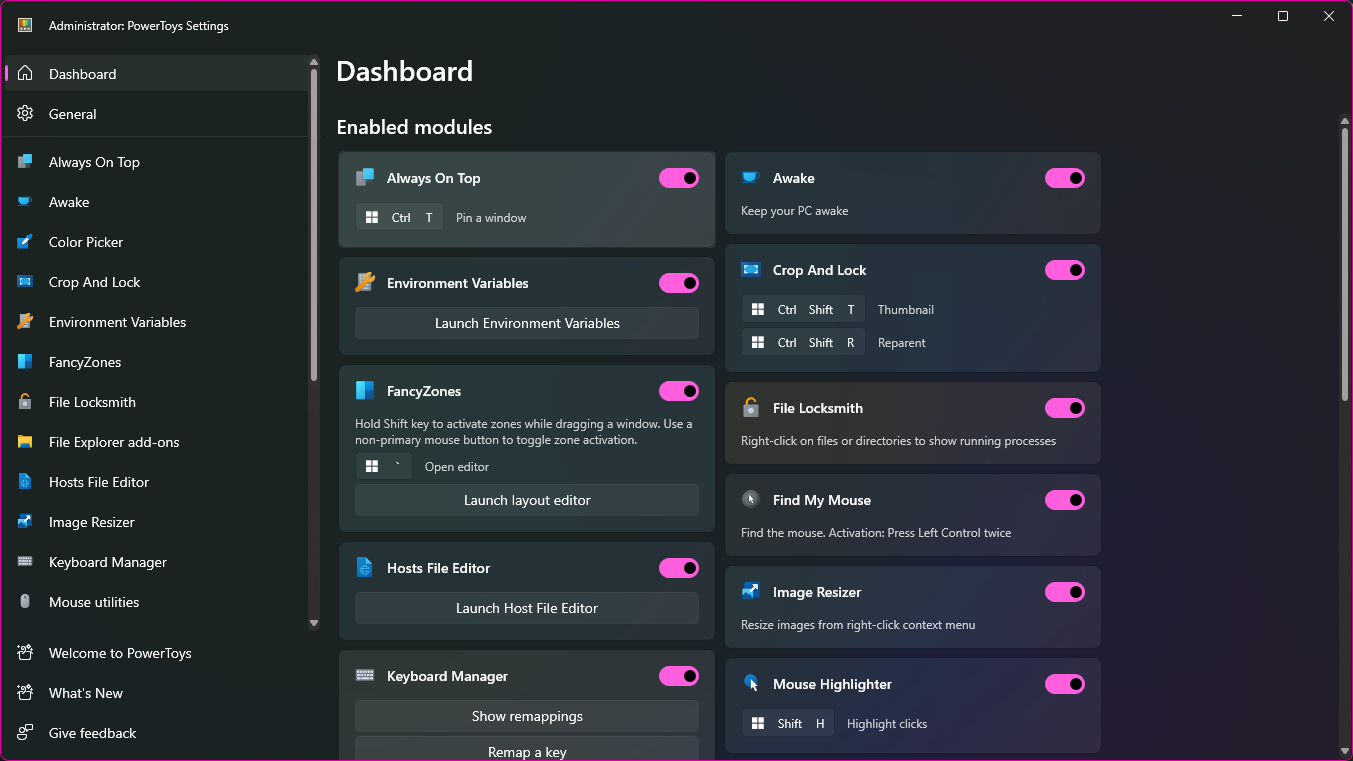Viewport: 1353px width, 761px height.
Task: Click the Launch Host File Editor button
Action: pyautogui.click(x=527, y=608)
